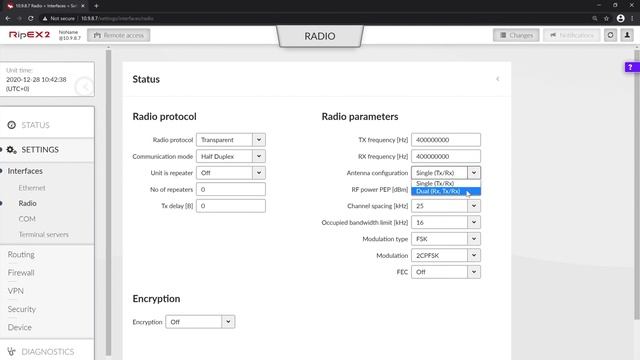The width and height of the screenshot is (640, 360).
Task: Open the browser profile icon
Action: pos(620,18)
